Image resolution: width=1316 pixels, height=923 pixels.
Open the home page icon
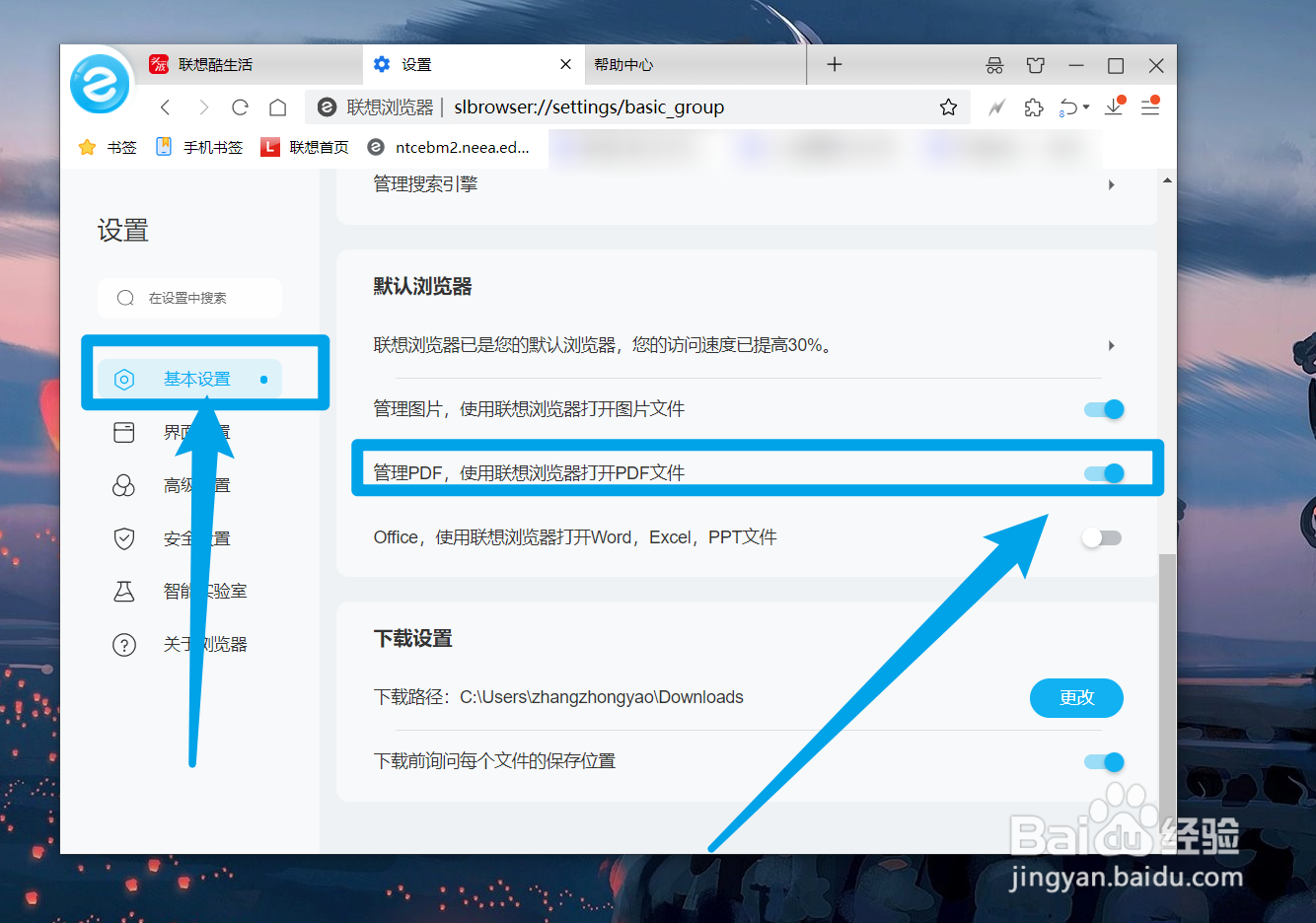278,107
